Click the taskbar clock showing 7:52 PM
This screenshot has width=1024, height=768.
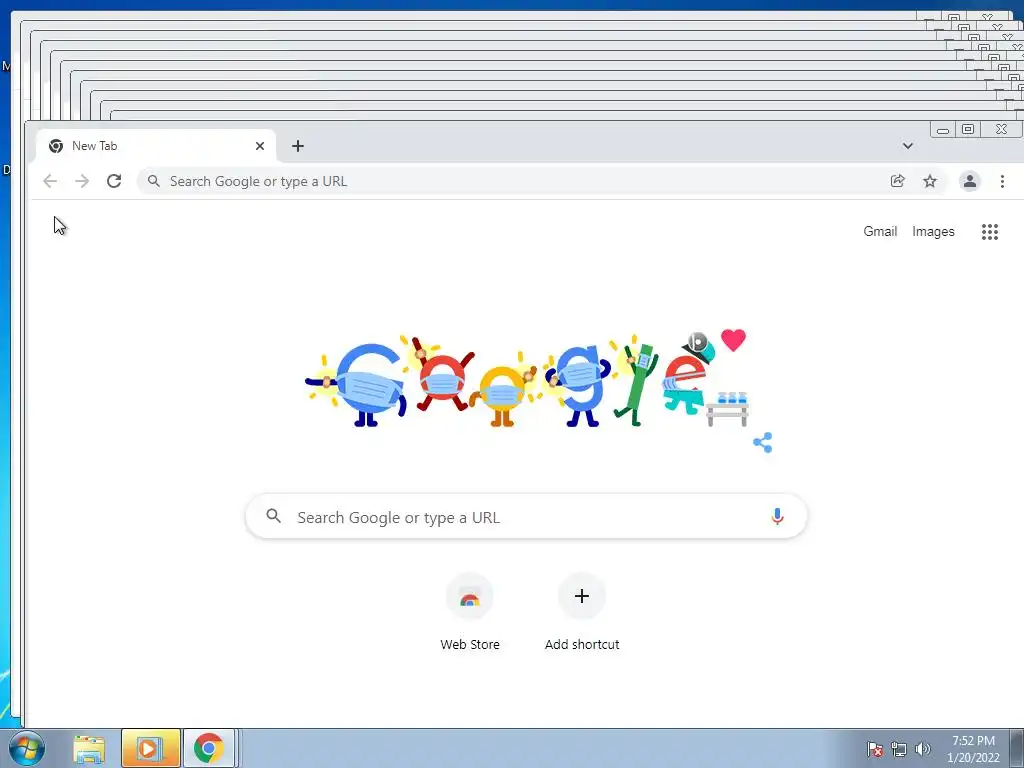coord(973,749)
